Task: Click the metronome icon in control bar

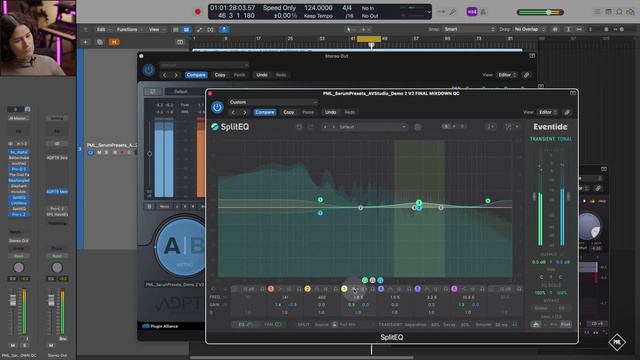Action: tap(483, 12)
